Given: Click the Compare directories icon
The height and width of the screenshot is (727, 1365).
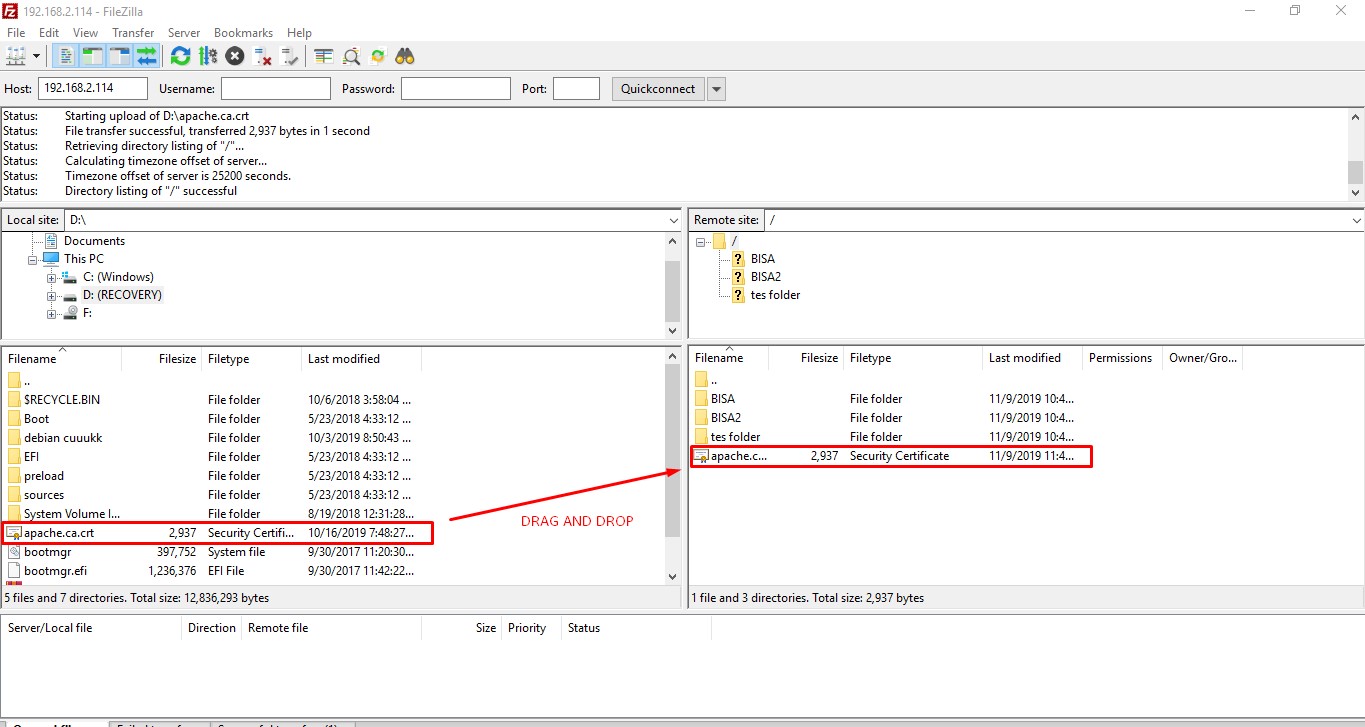Looking at the screenshot, I should pyautogui.click(x=349, y=55).
